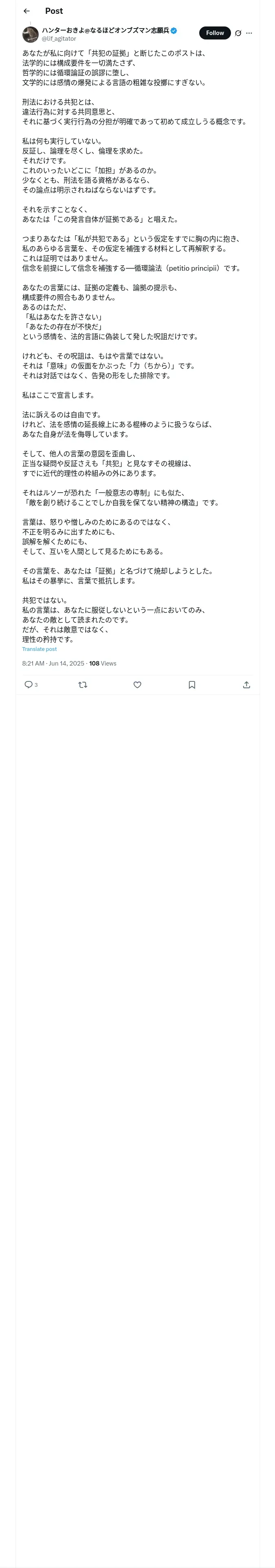Click the final line 理性の矜持です

point(48,639)
